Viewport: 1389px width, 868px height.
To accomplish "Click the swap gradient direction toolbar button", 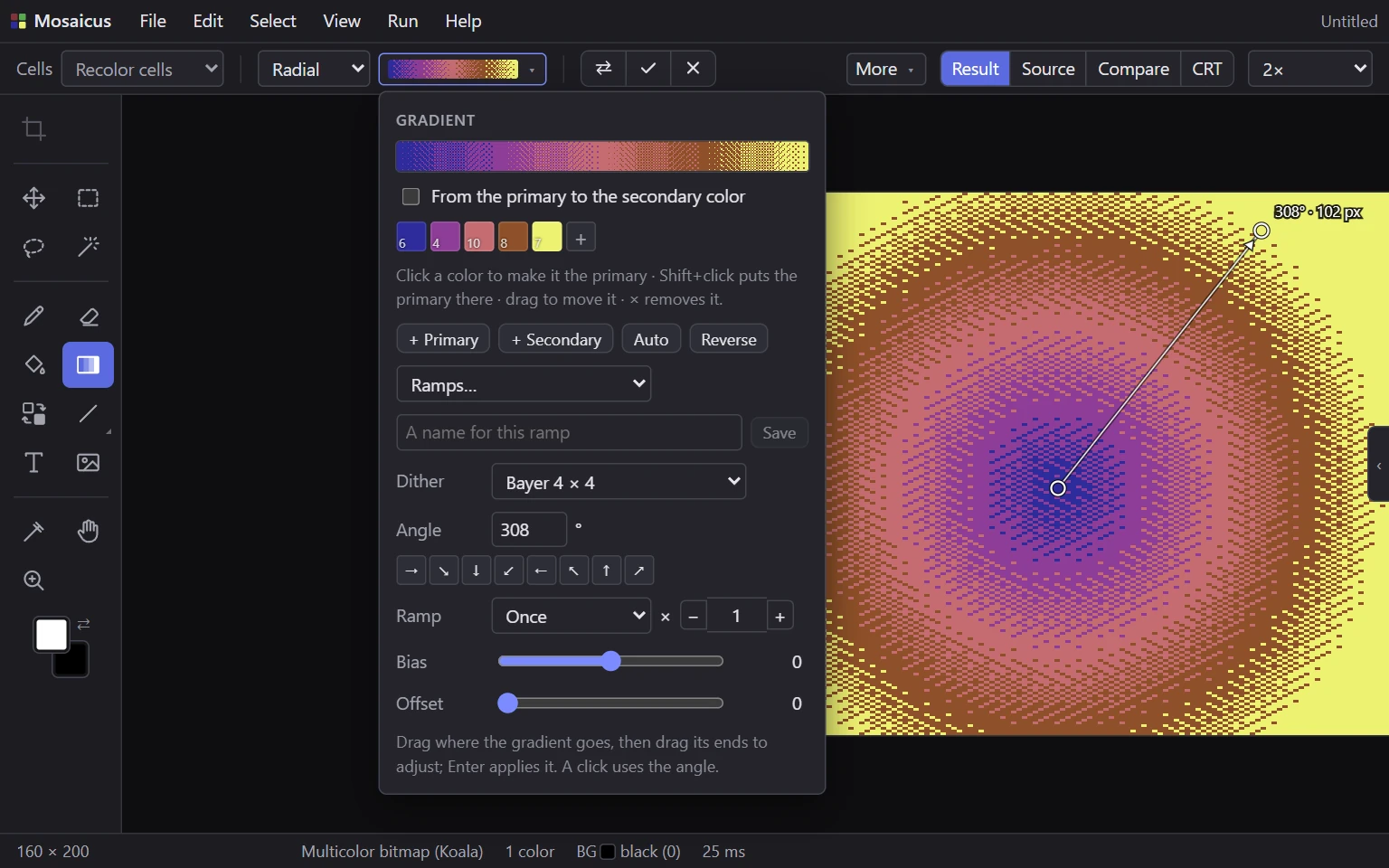I will (603, 69).
